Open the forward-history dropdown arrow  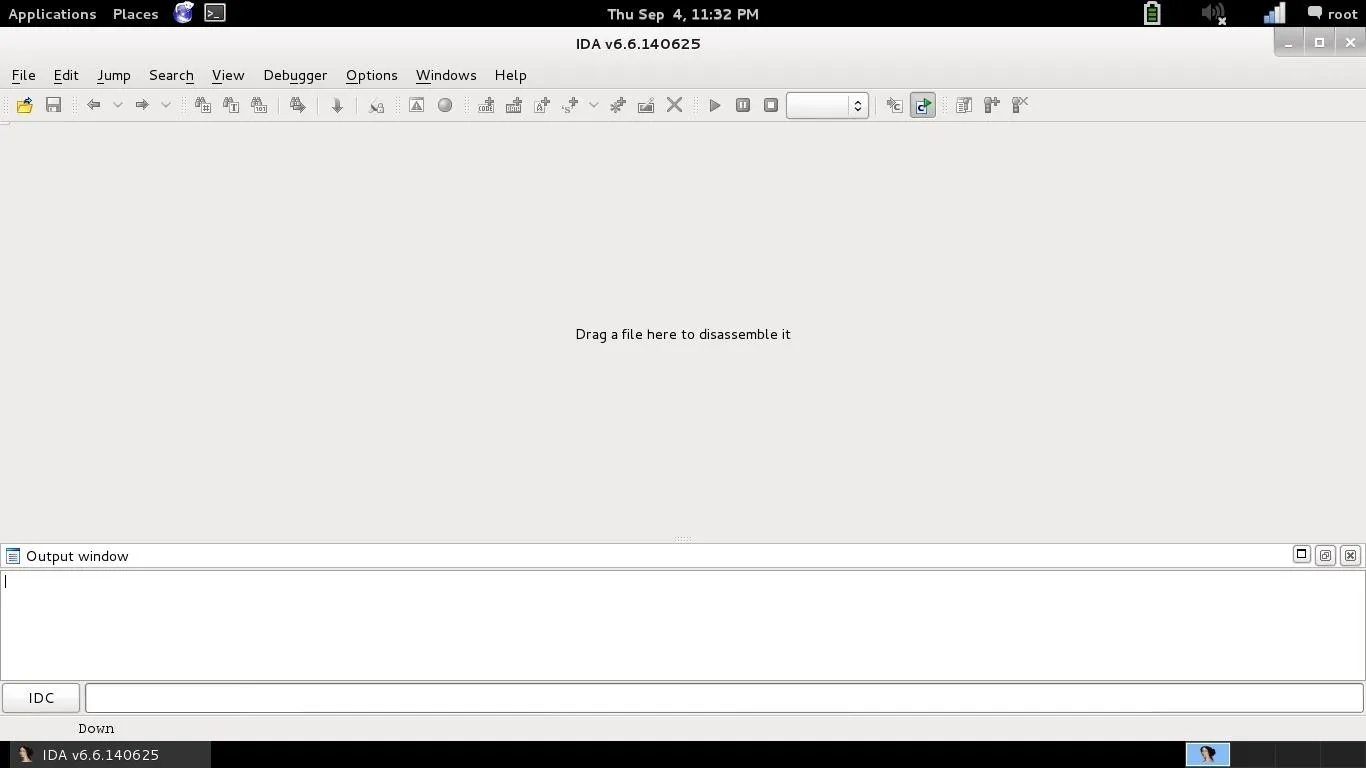(166, 105)
